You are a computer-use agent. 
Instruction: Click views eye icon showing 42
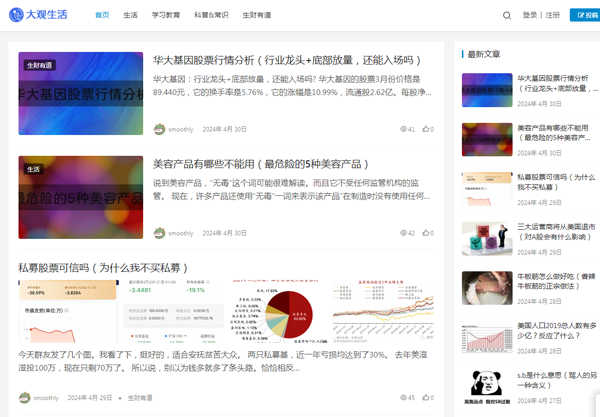pos(403,233)
